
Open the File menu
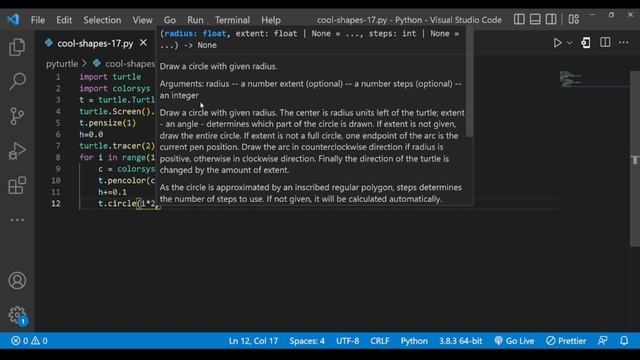pyautogui.click(x=38, y=20)
